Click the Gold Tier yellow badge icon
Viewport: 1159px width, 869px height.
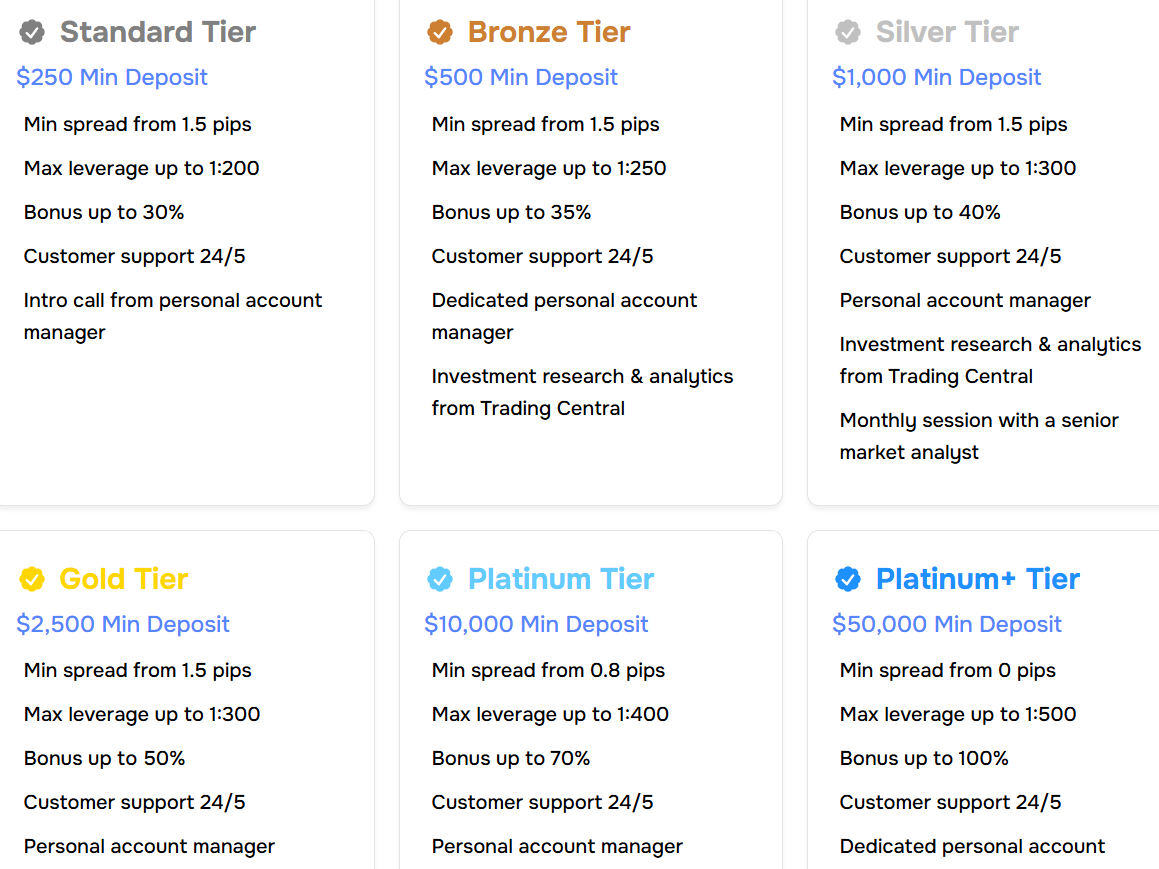tap(32, 579)
